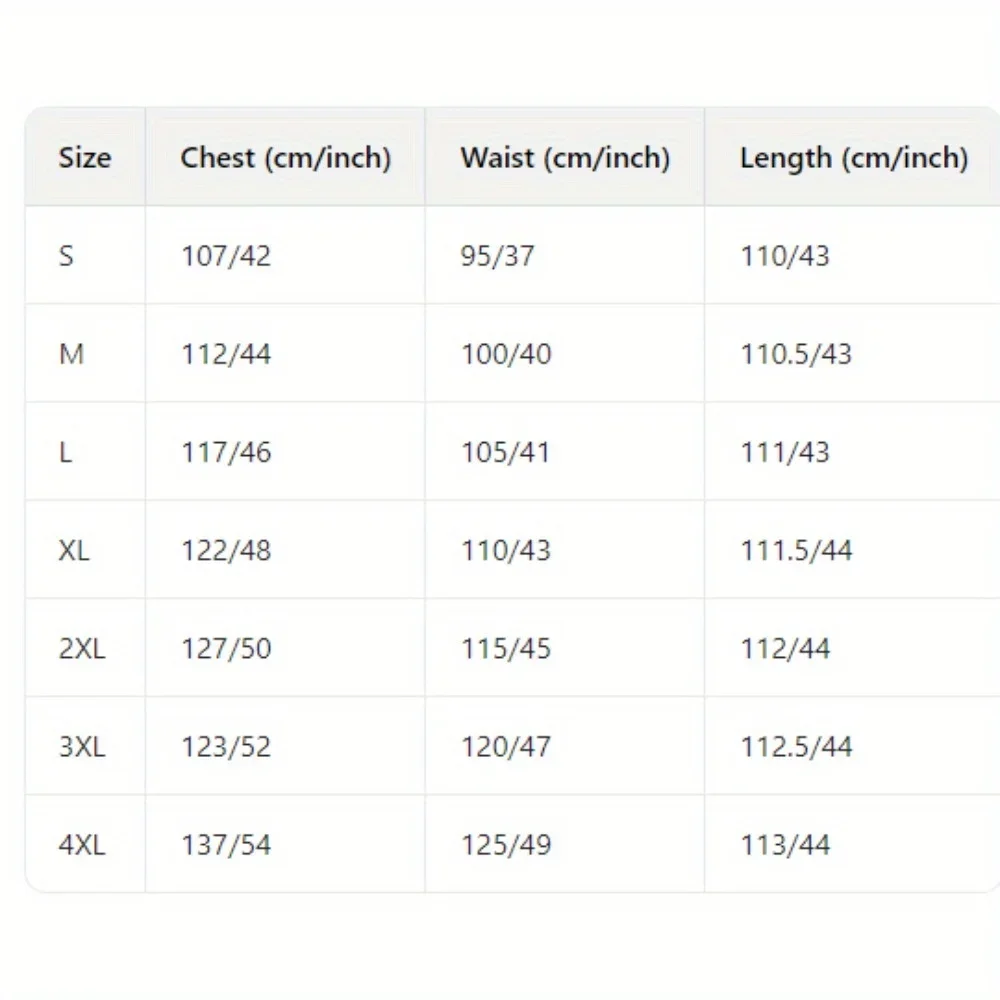Select the M size row label
This screenshot has width=1000, height=1000.
pyautogui.click(x=71, y=354)
